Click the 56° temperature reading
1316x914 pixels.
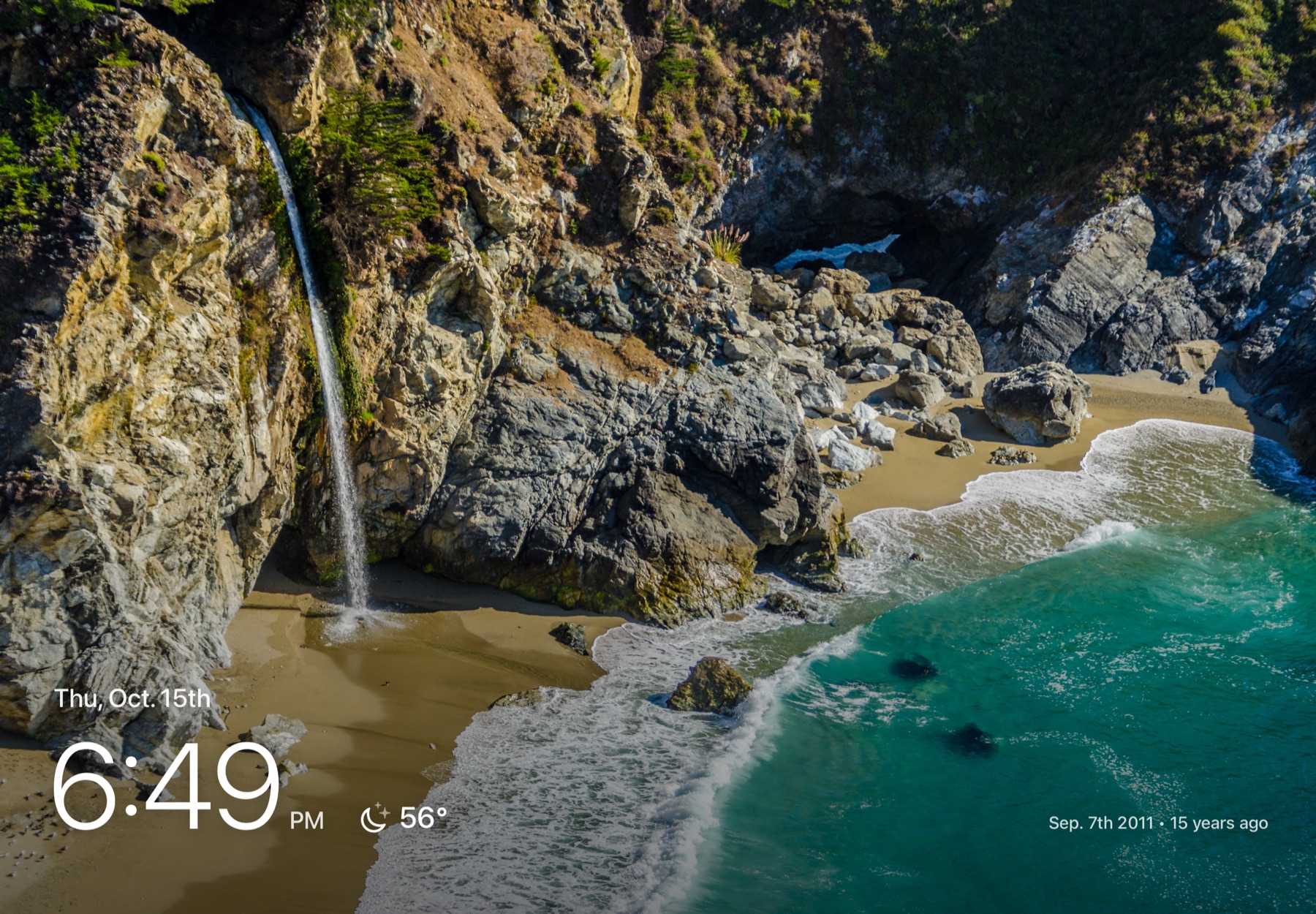point(423,818)
